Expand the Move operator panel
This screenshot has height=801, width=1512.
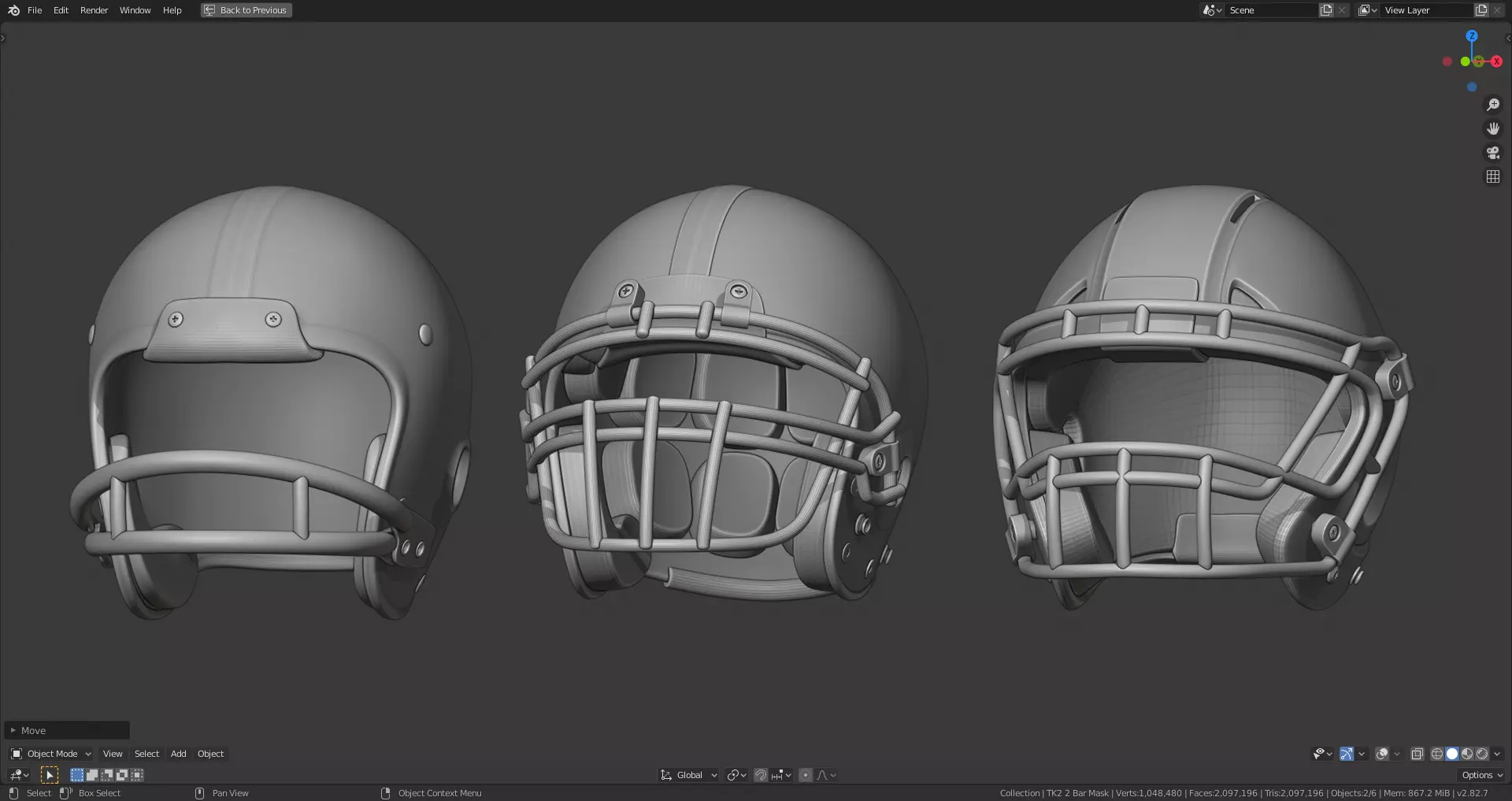click(x=67, y=730)
